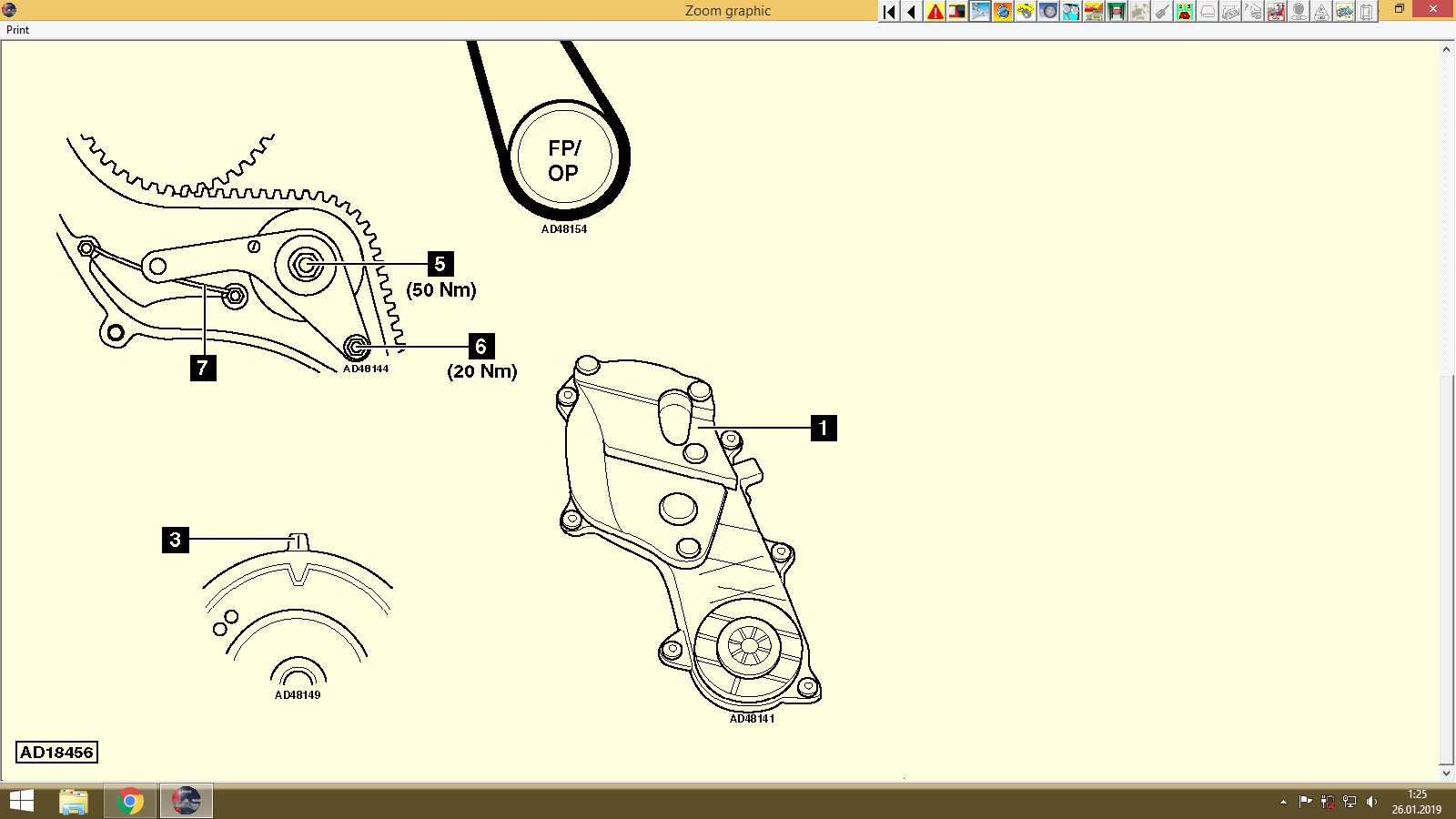Click the red warning triangle toolbar icon
Image resolution: width=1456 pixels, height=819 pixels.
(935, 12)
